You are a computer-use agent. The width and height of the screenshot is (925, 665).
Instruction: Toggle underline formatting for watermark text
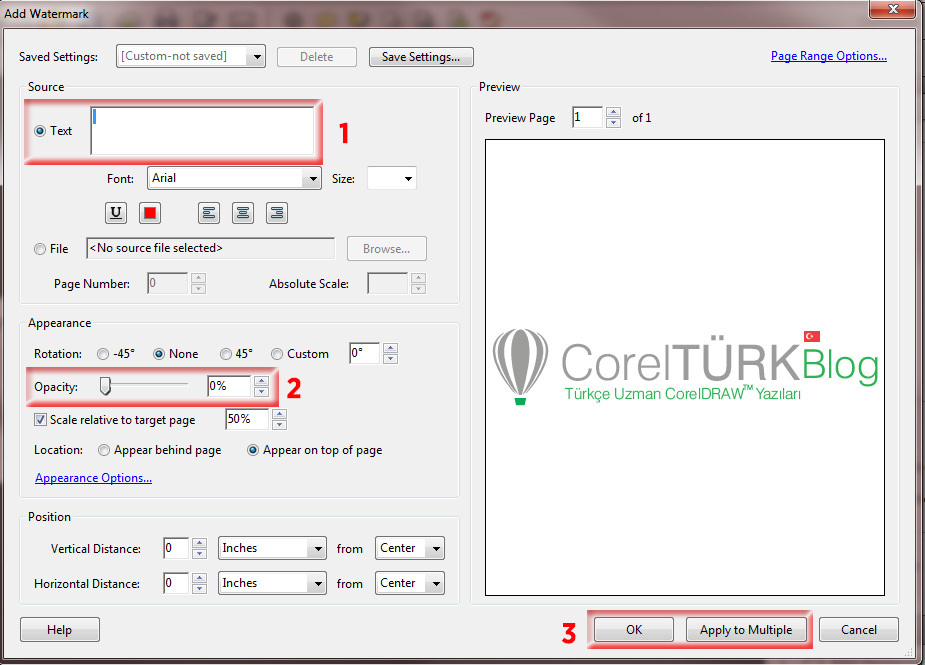tap(116, 213)
